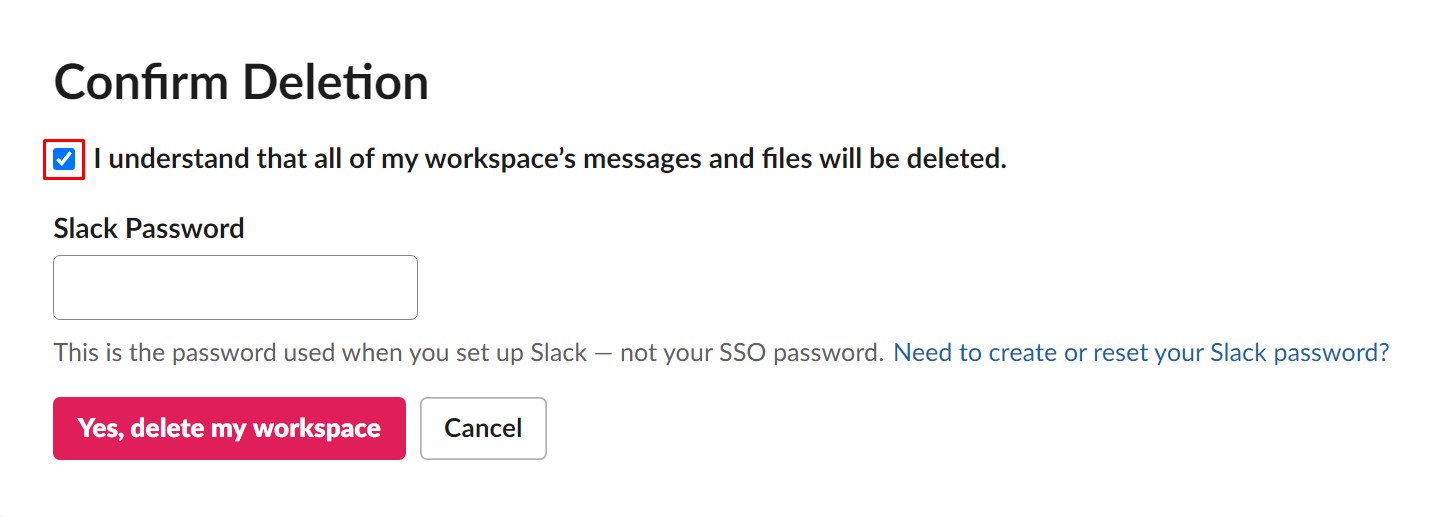1435x517 pixels.
Task: Click the "Slack Password" field label
Action: click(149, 228)
